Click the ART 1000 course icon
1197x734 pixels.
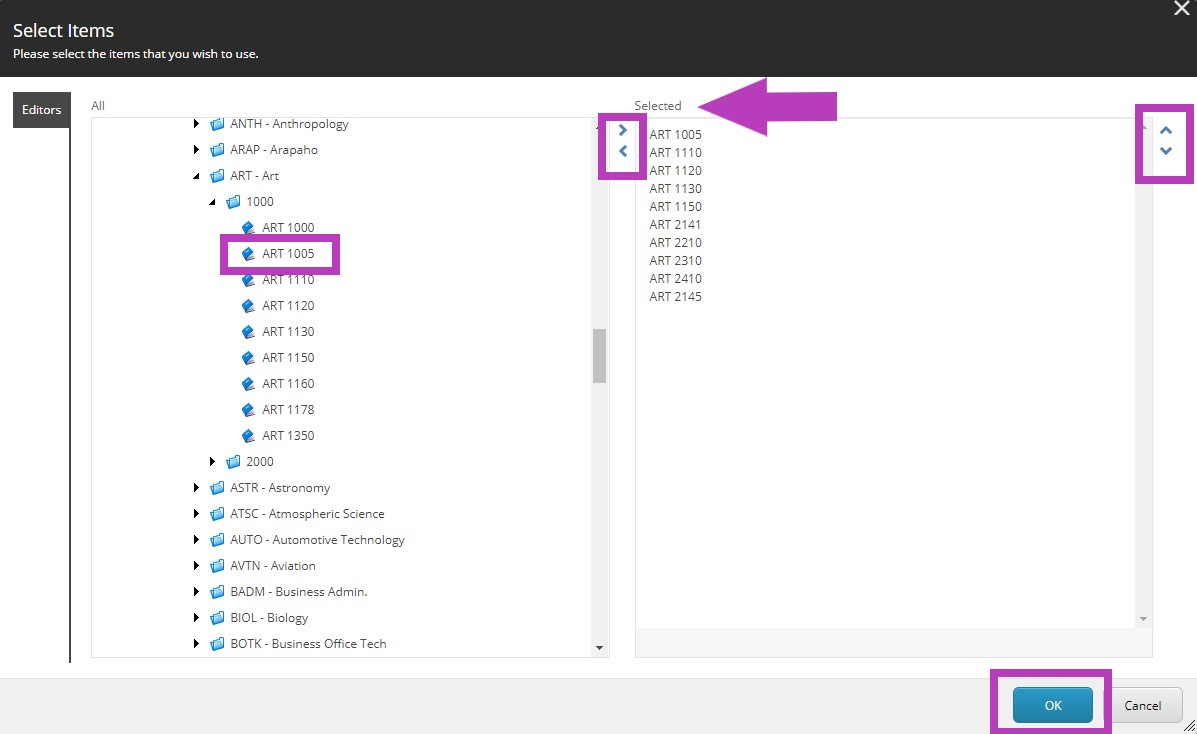[x=248, y=228]
